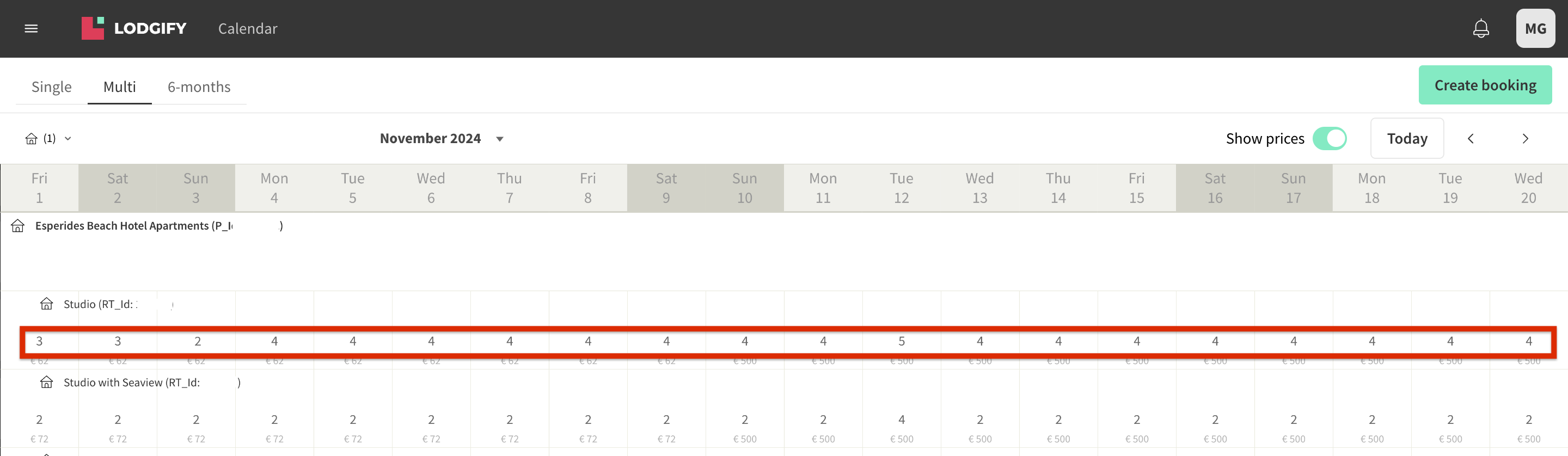Switch to the Single calendar view
Image resolution: width=1568 pixels, height=456 pixels.
pyautogui.click(x=51, y=87)
